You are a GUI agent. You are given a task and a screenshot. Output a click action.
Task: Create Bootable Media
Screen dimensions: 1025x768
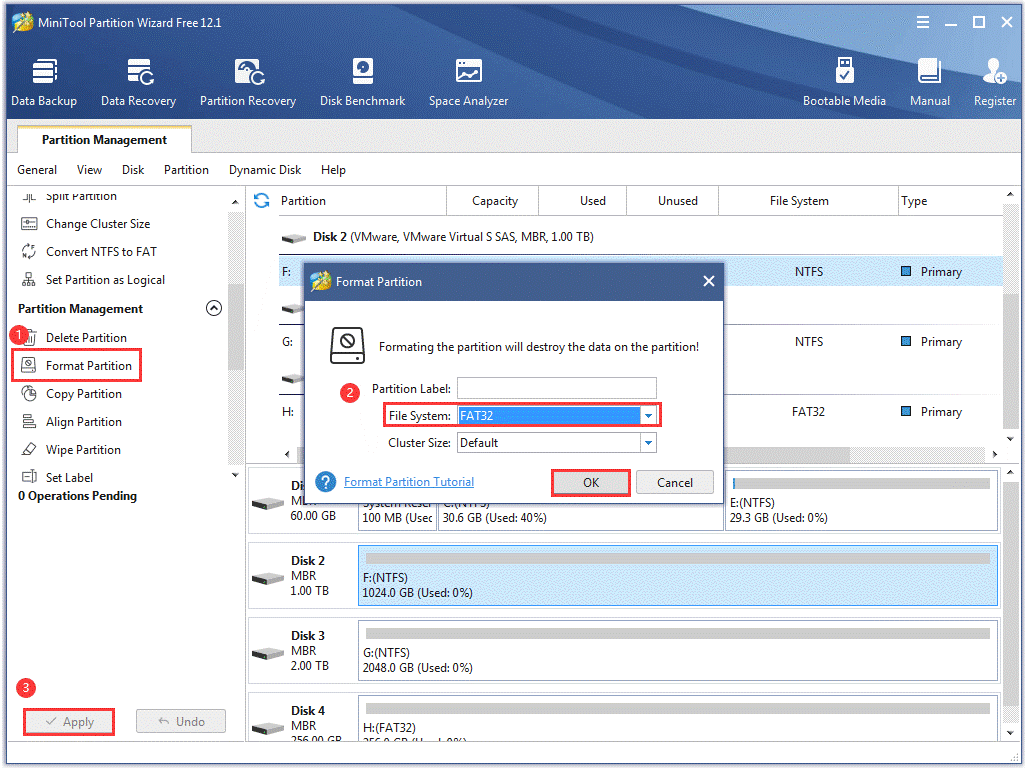pyautogui.click(x=844, y=82)
